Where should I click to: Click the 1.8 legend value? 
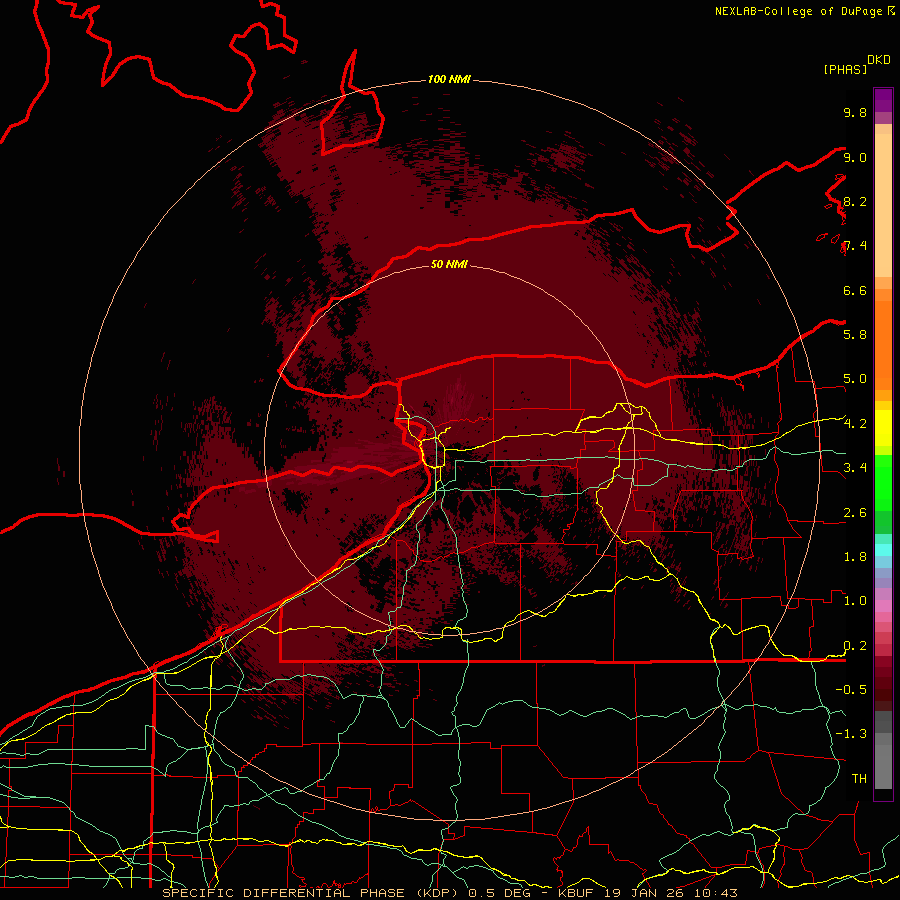[855, 557]
